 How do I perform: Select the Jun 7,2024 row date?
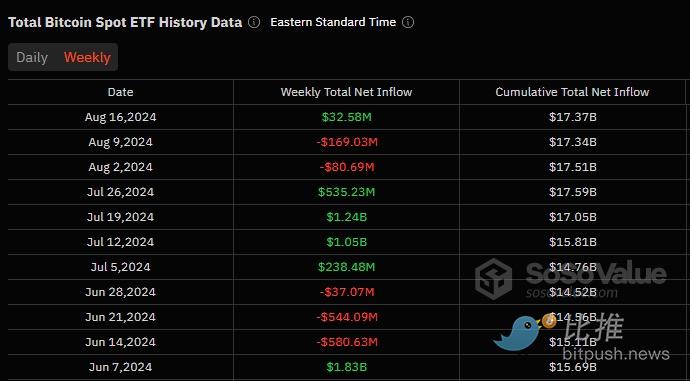[x=121, y=367]
